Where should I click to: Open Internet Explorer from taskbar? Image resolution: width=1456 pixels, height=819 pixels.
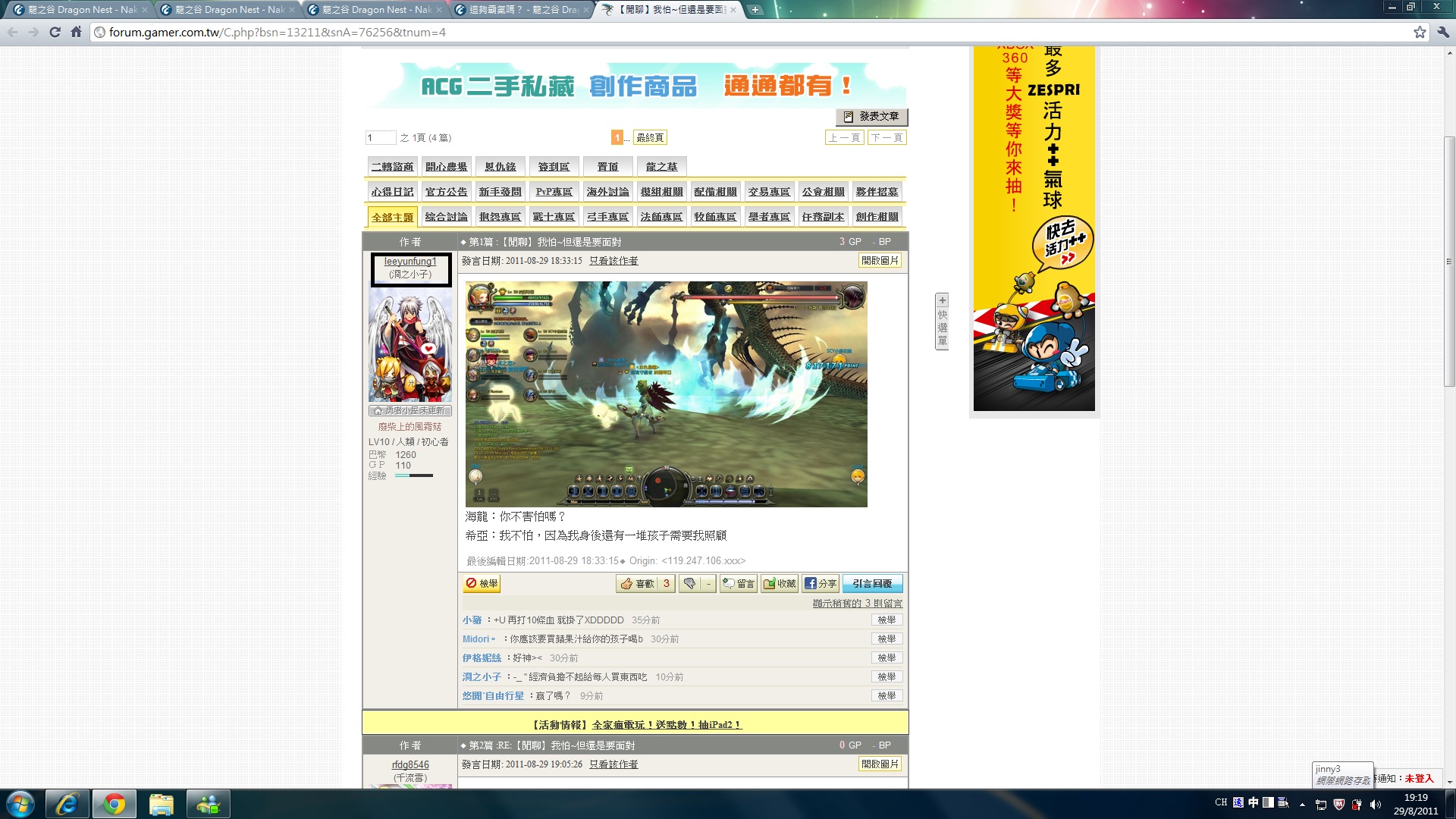click(x=67, y=804)
